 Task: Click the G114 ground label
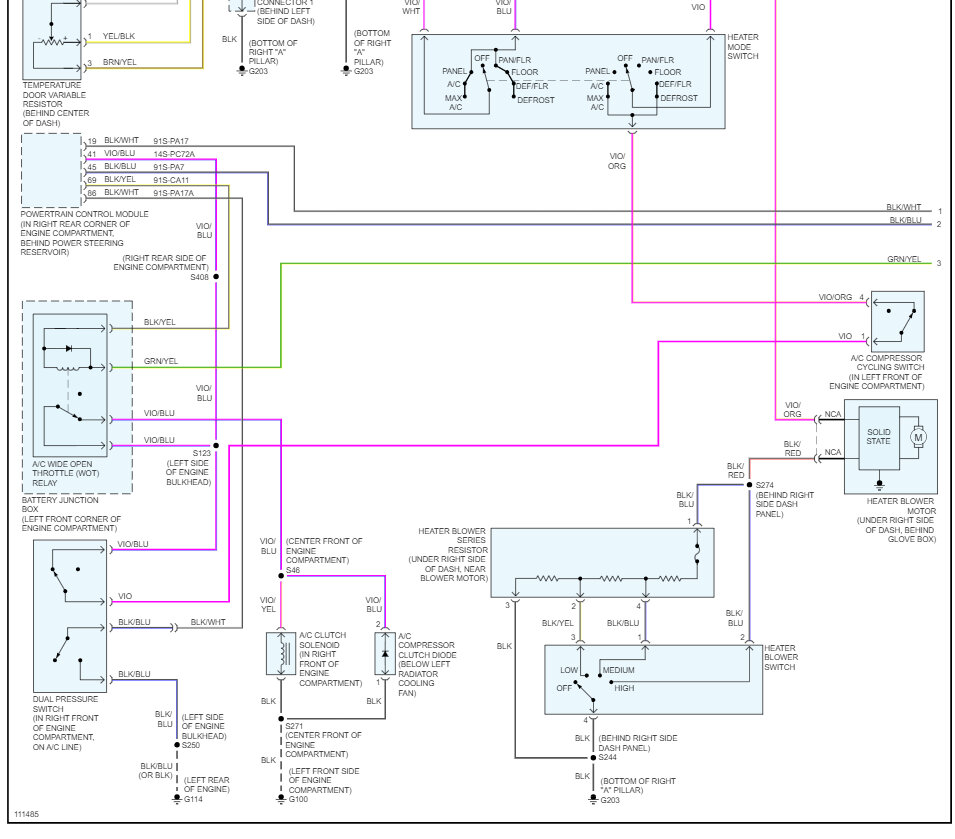pos(194,799)
